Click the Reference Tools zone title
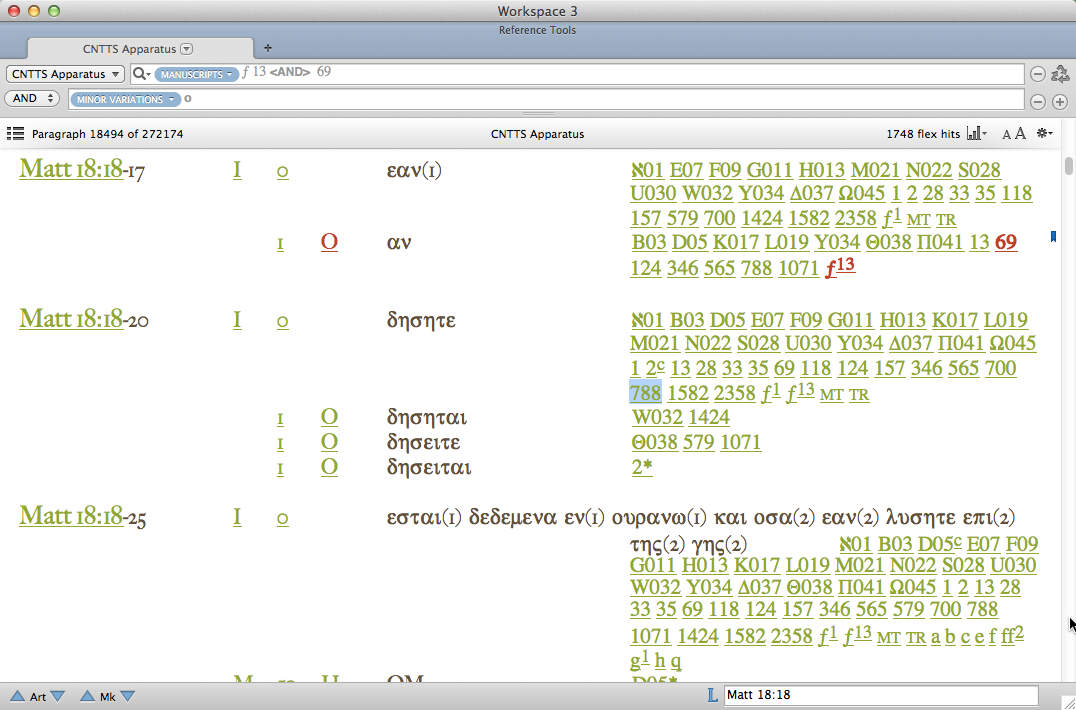Screen dimensions: 1076x710 537,30
